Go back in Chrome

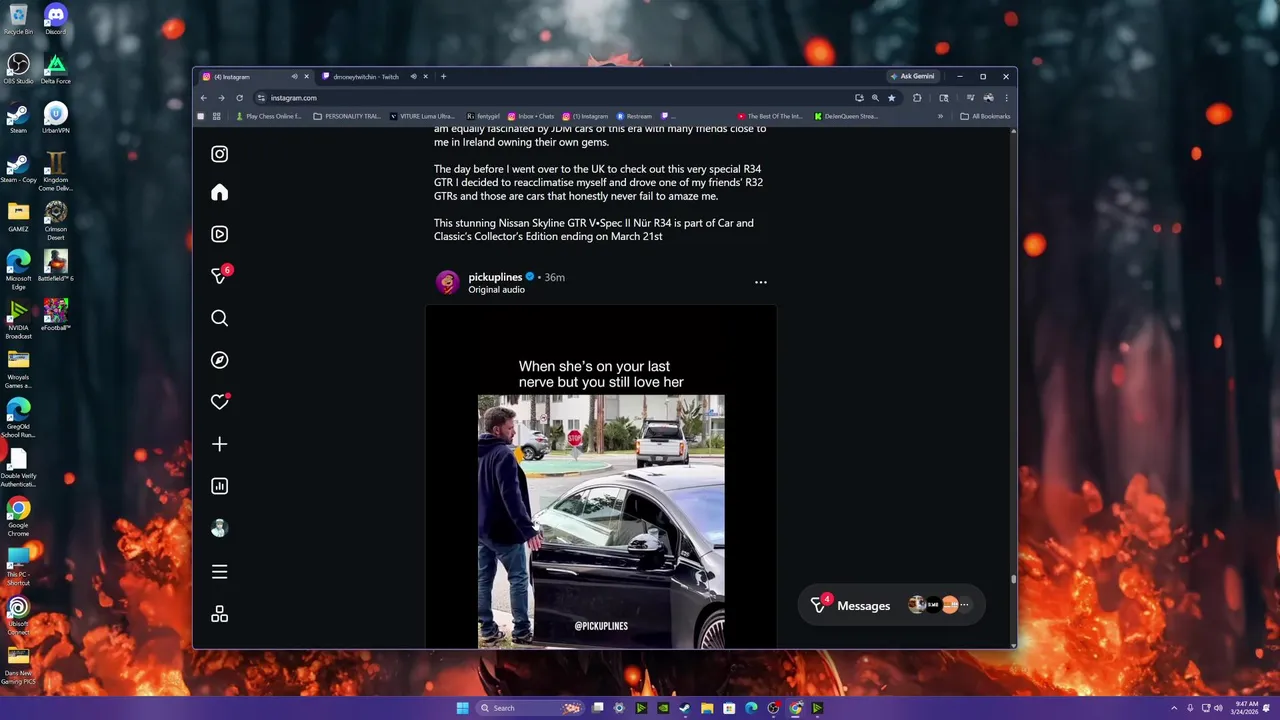(203, 98)
